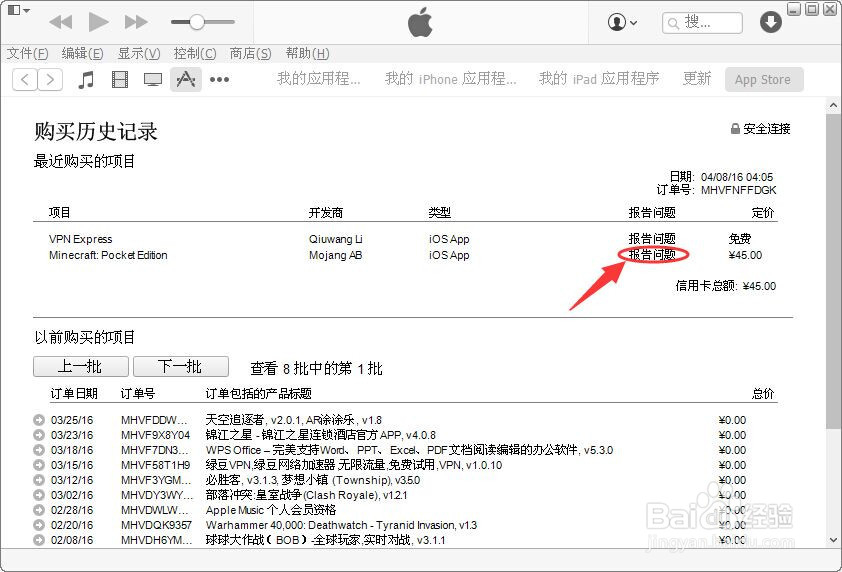Click the 部落冲突:皇室战争 order title
842x572 pixels.
306,495
